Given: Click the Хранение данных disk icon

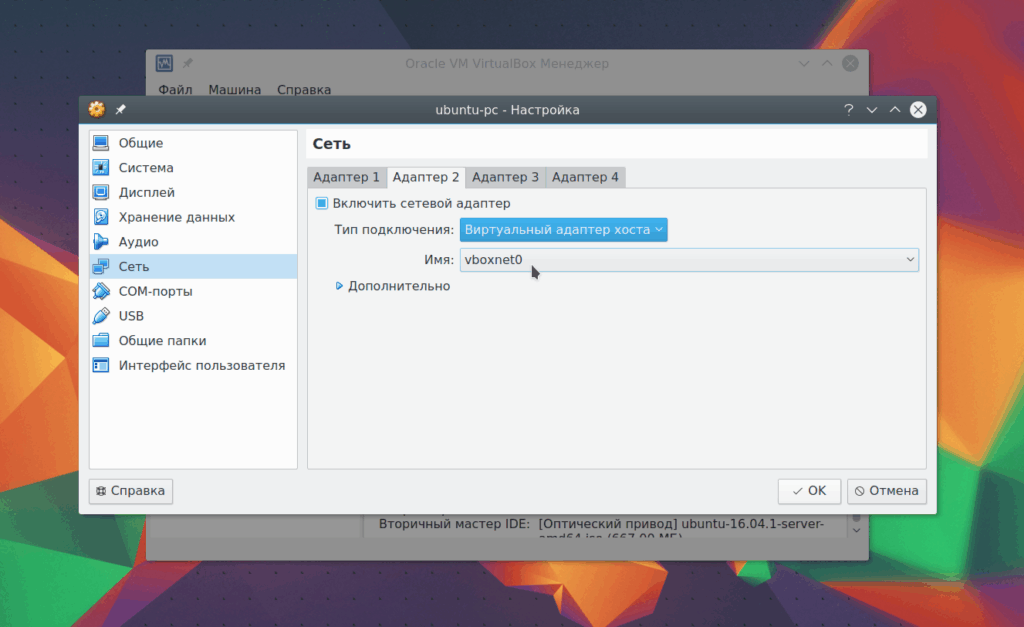Looking at the screenshot, I should pyautogui.click(x=101, y=217).
